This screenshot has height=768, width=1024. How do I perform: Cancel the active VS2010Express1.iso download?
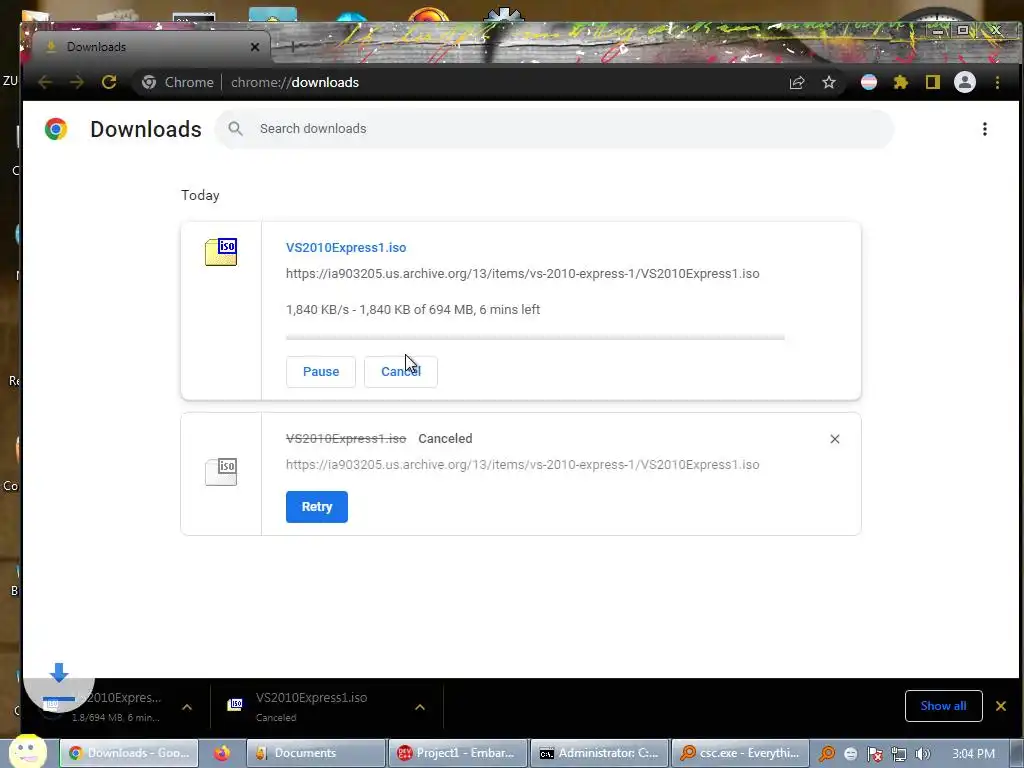coord(400,372)
